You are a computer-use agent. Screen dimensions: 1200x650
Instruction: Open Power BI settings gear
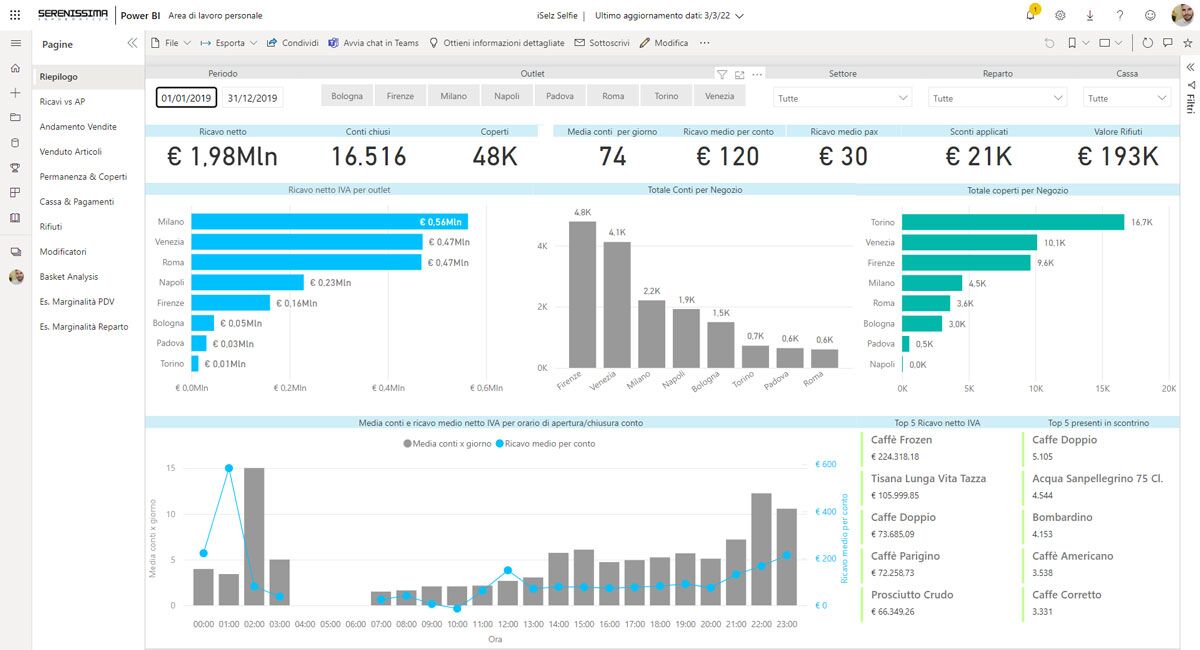coord(1060,16)
